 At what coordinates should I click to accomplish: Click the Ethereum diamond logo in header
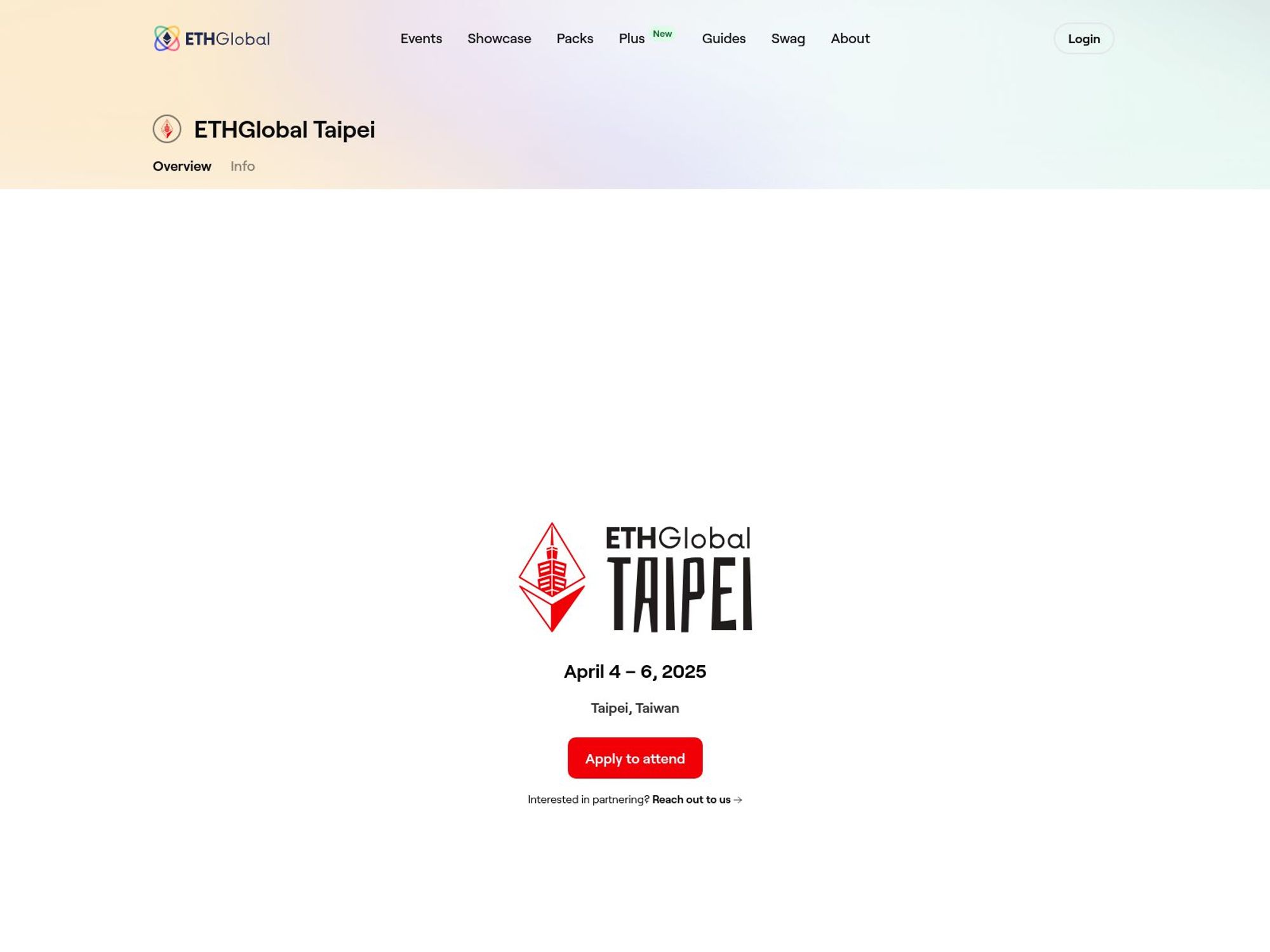pos(167,38)
